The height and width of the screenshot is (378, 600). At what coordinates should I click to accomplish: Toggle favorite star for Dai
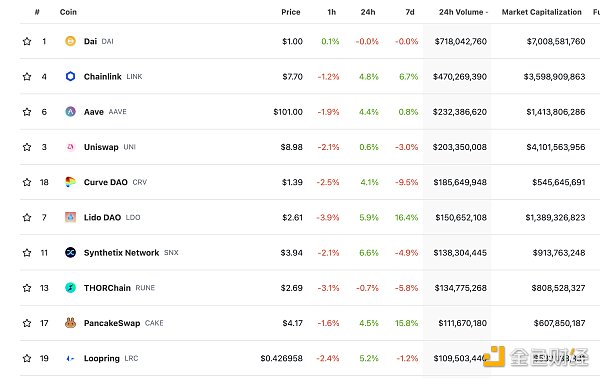tap(27, 41)
